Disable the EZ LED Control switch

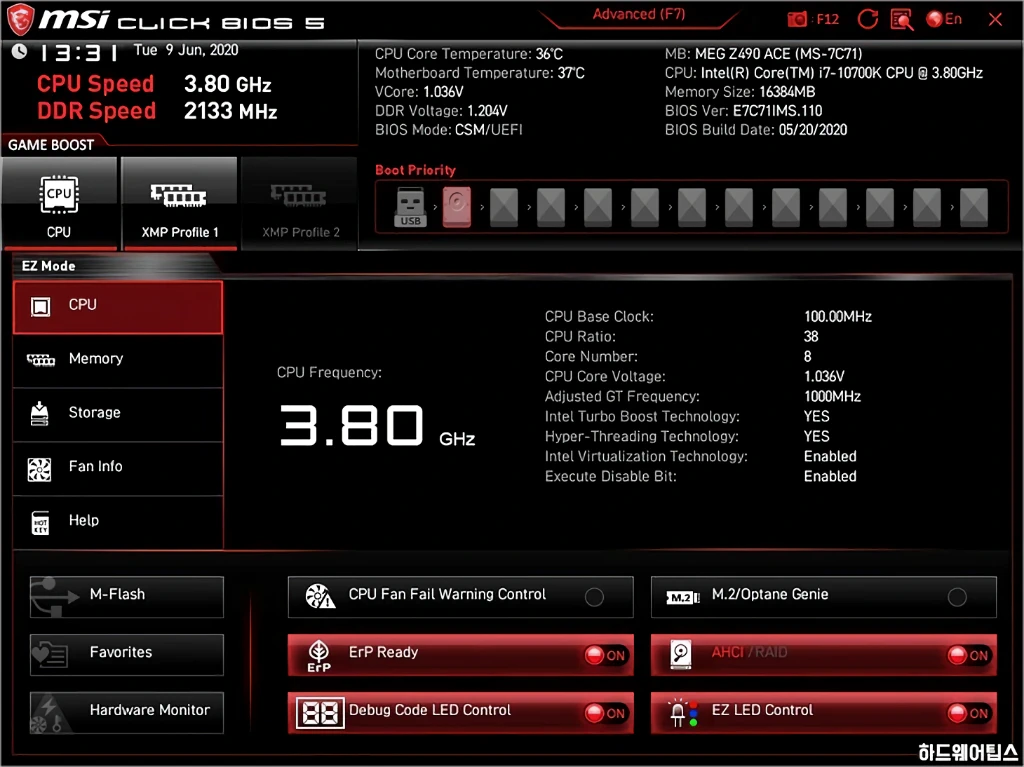click(969, 713)
